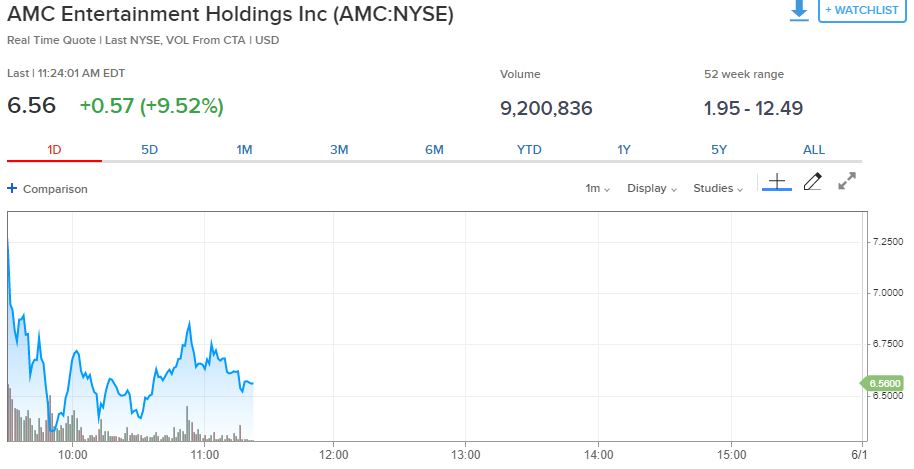
Task: Select the pencil drawing tool
Action: pos(813,182)
